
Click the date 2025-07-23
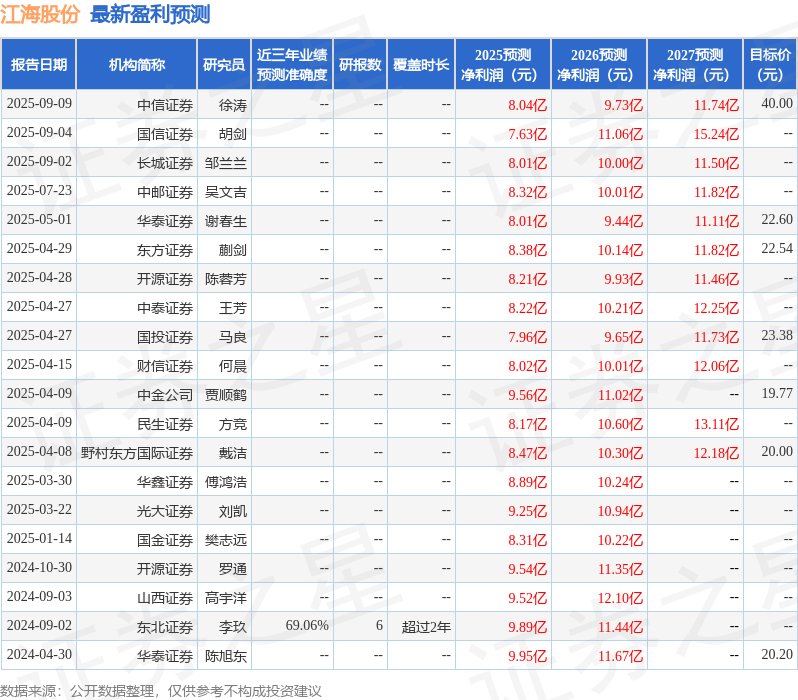point(39,191)
